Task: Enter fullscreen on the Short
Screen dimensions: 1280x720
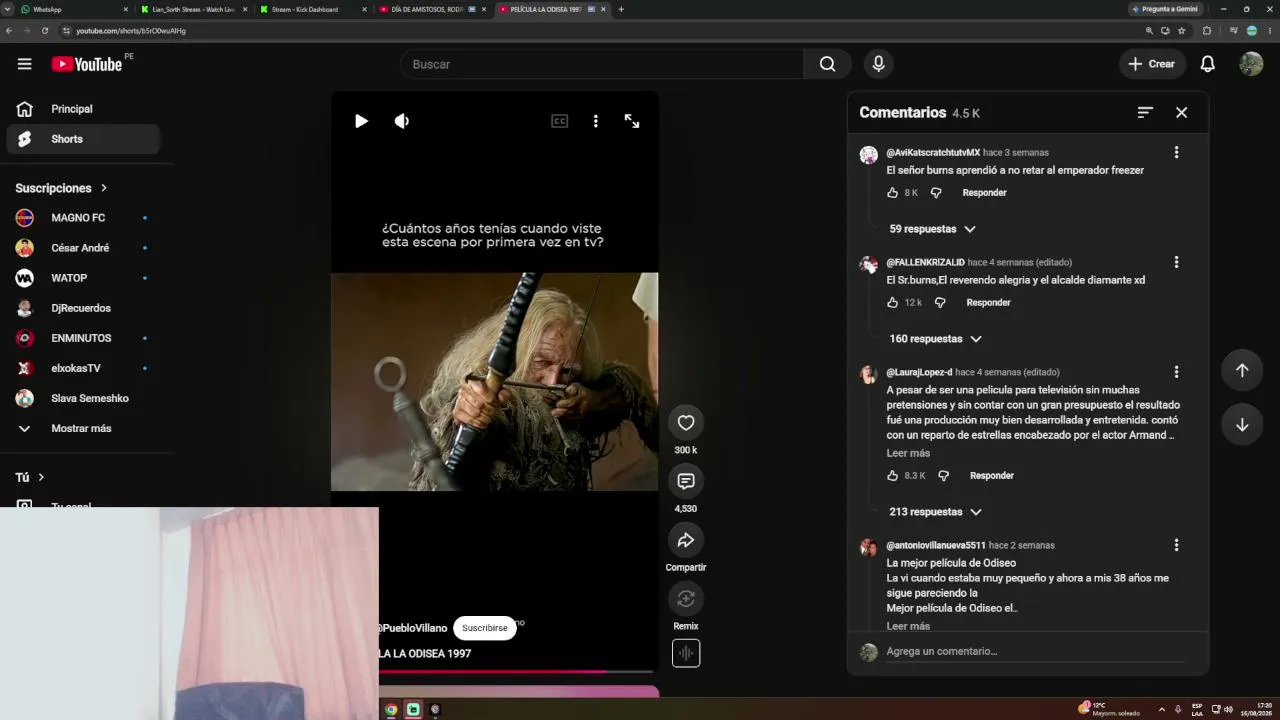Action: pos(632,121)
